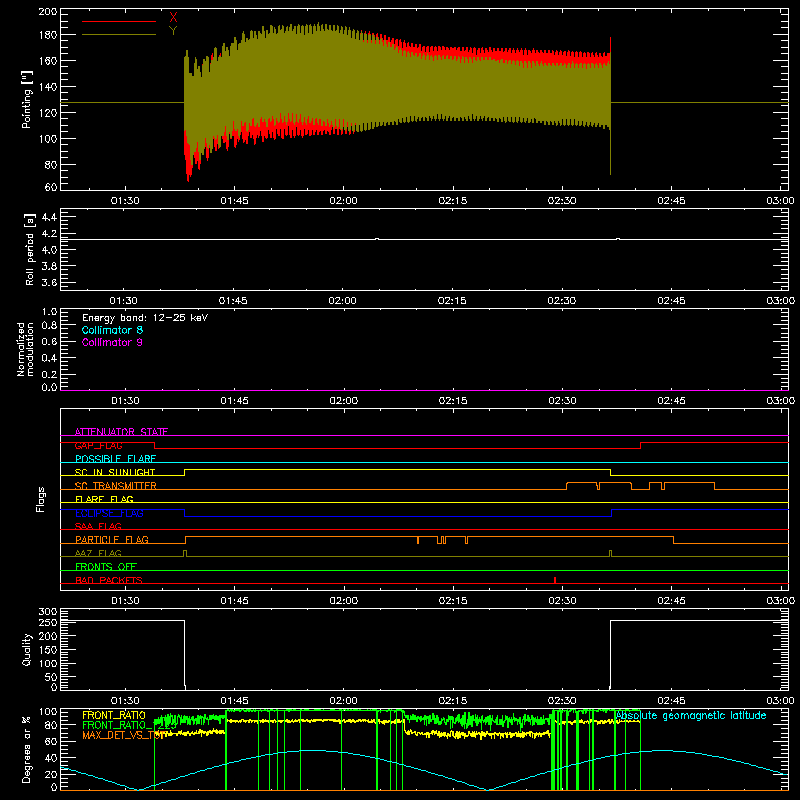
Task: Click the 4.4 tick label on Roll period axis
Action: [49, 217]
